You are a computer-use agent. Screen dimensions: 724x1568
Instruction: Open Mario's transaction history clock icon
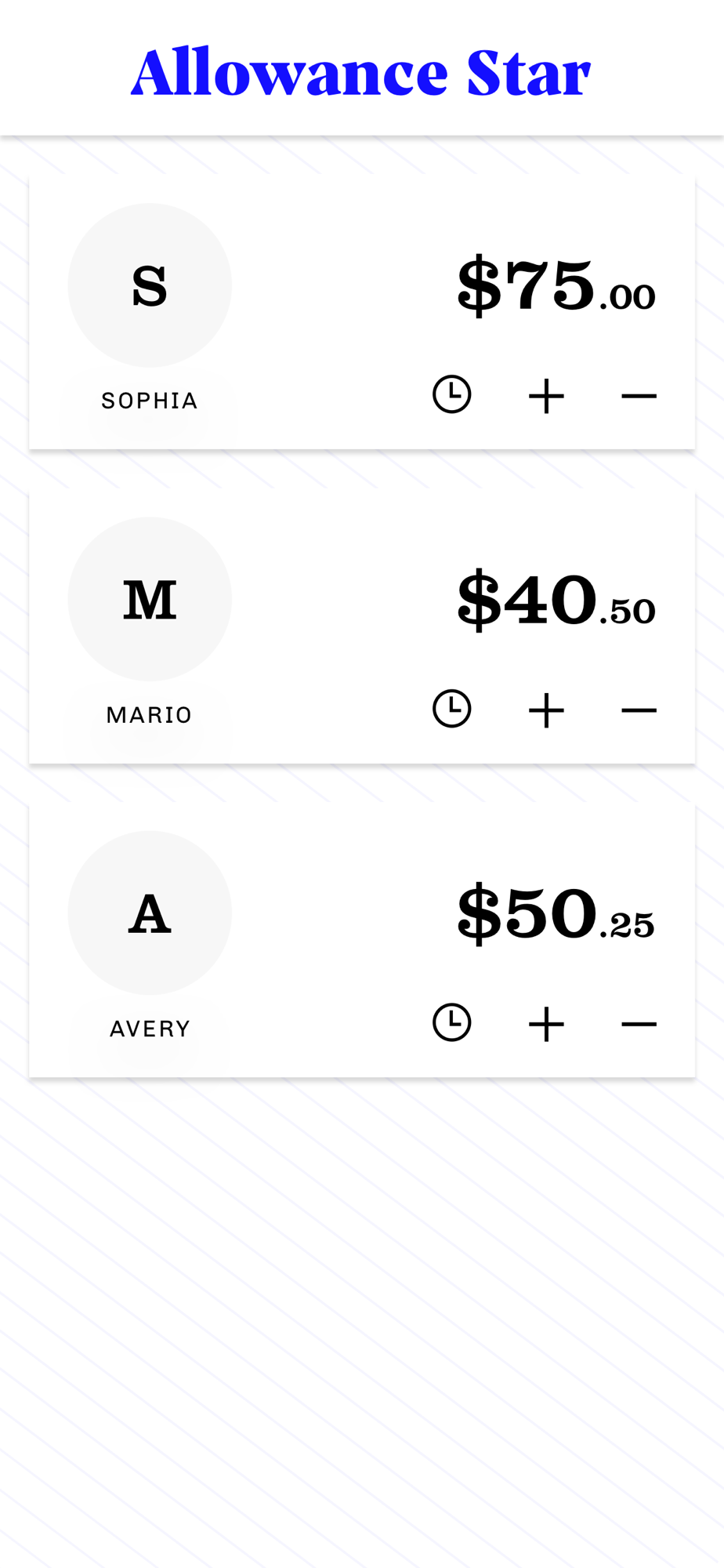tap(452, 709)
